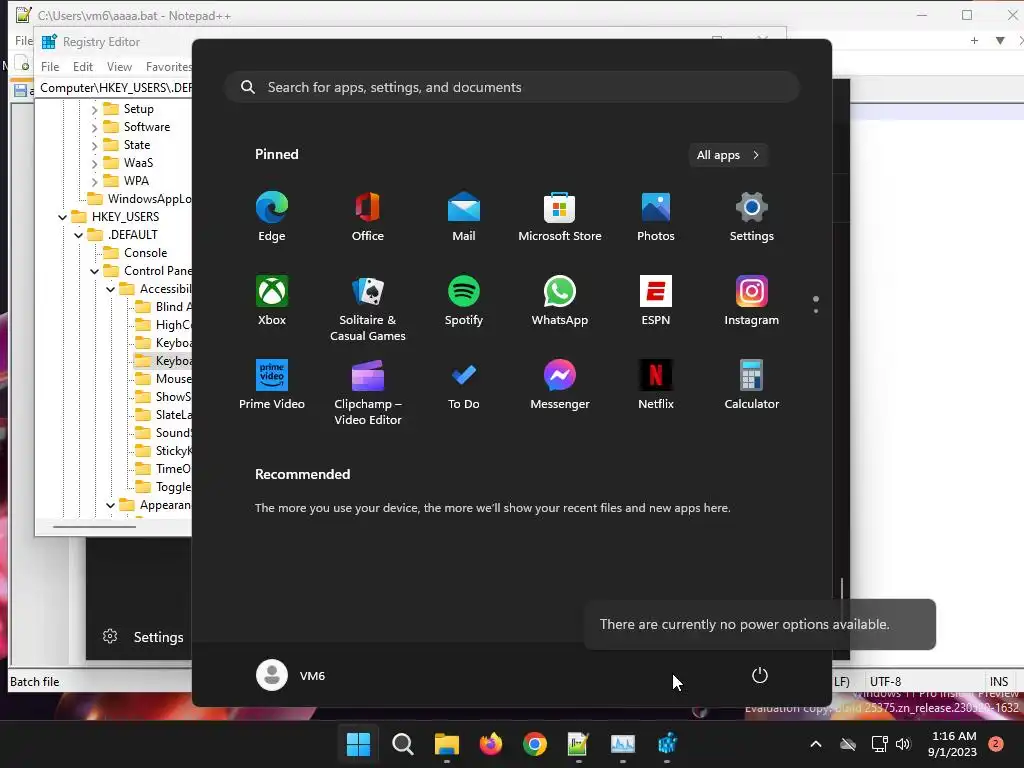Collapse the HKEY_USERS hive
1024x768 pixels.
[62, 217]
